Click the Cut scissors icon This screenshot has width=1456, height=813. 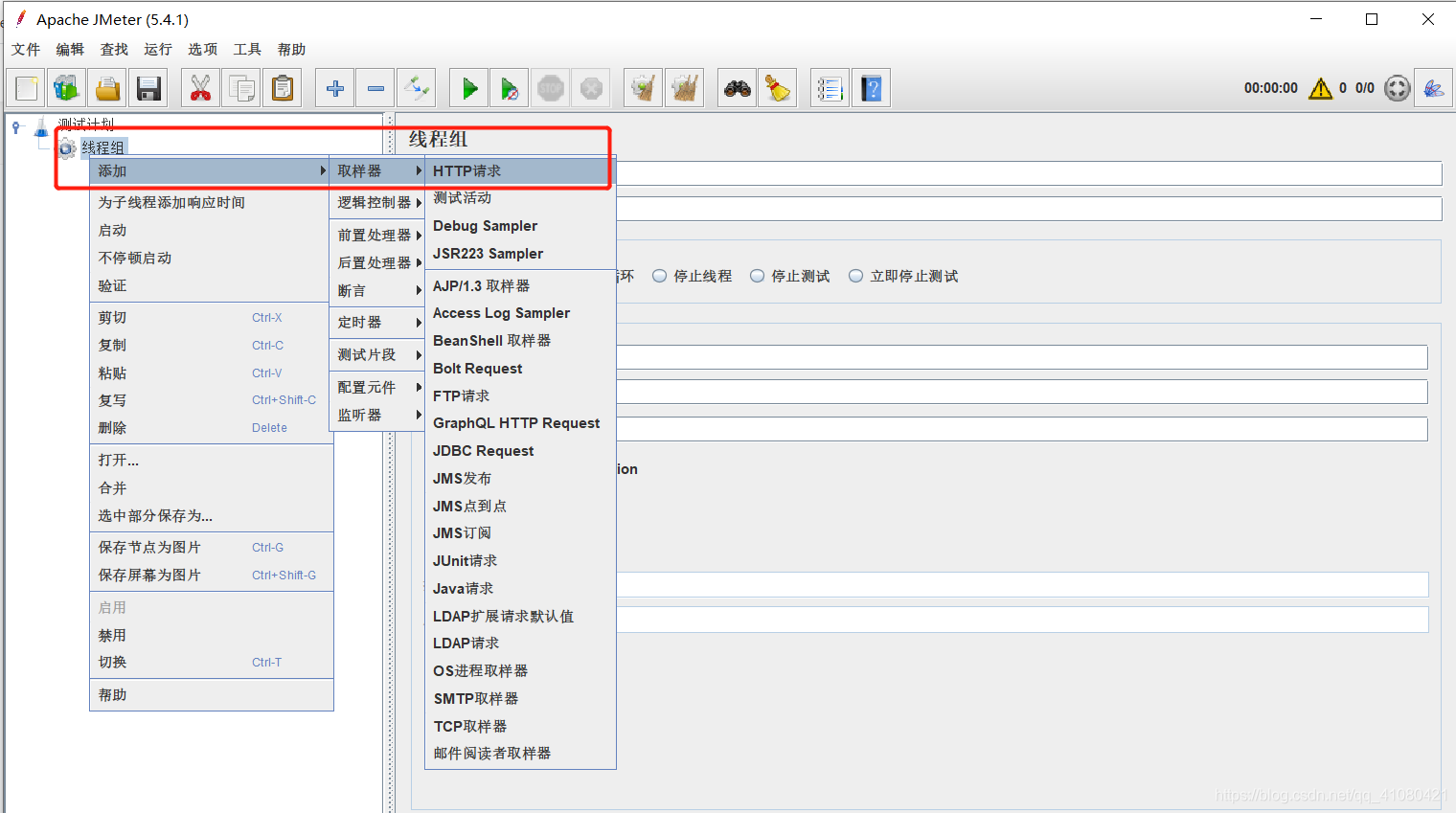[200, 88]
